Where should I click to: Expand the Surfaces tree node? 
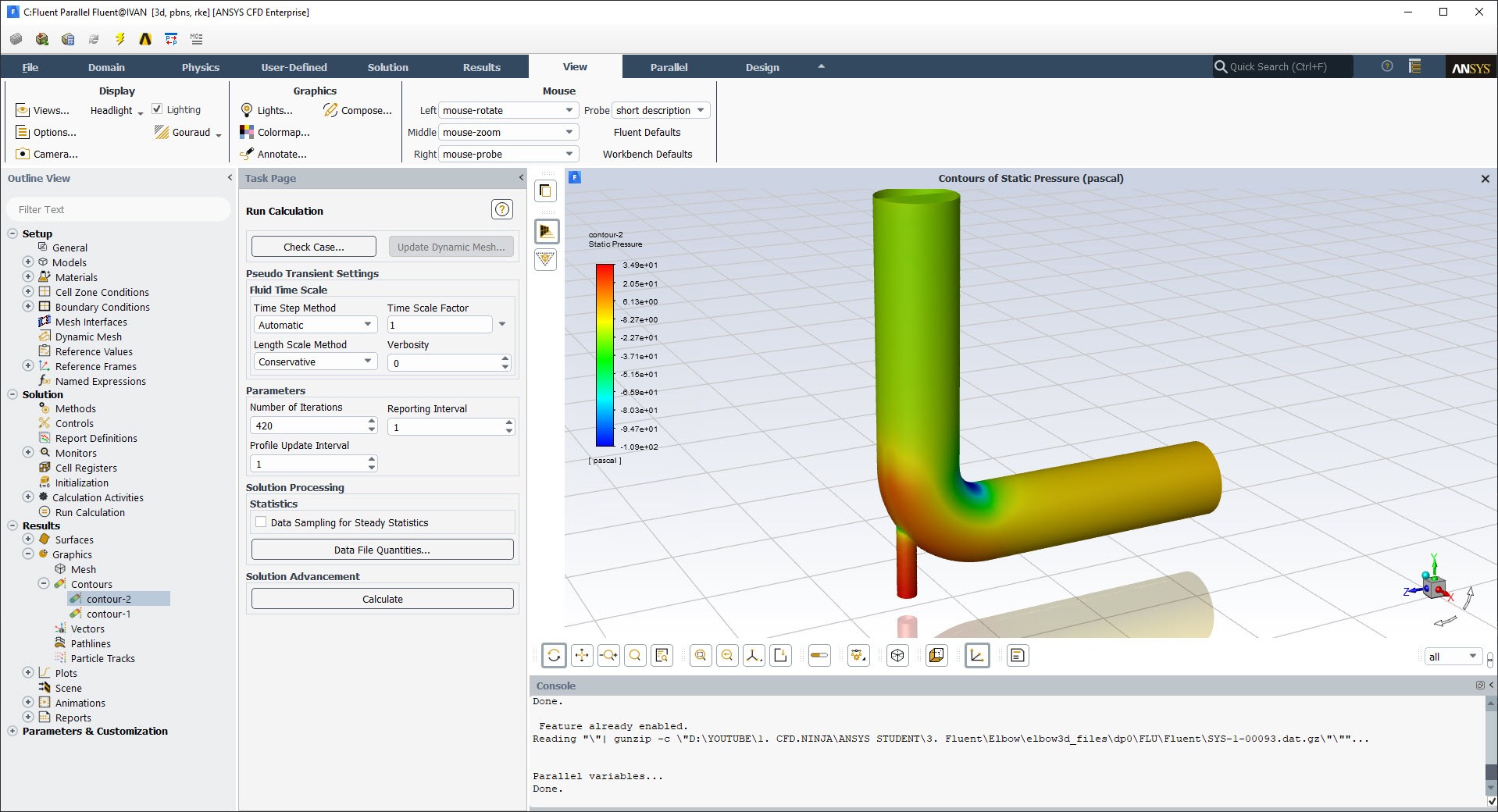point(28,540)
